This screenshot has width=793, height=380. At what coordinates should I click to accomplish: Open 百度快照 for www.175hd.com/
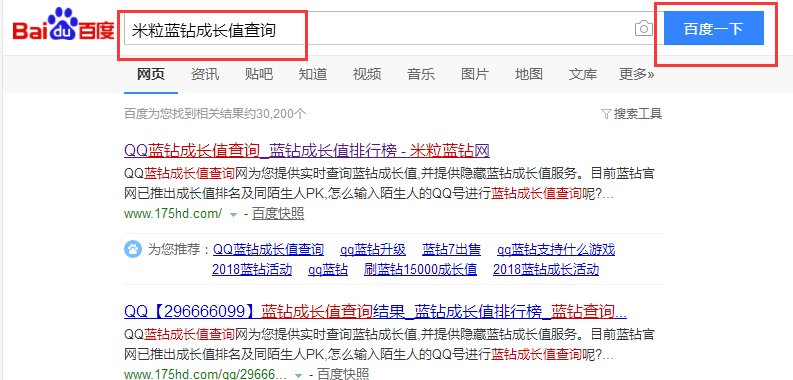click(278, 214)
